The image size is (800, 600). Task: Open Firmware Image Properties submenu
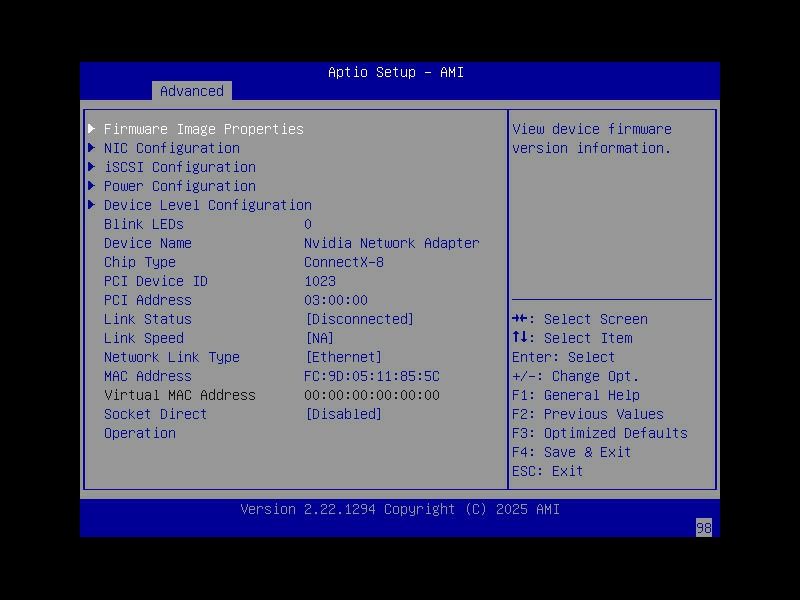tap(204, 129)
